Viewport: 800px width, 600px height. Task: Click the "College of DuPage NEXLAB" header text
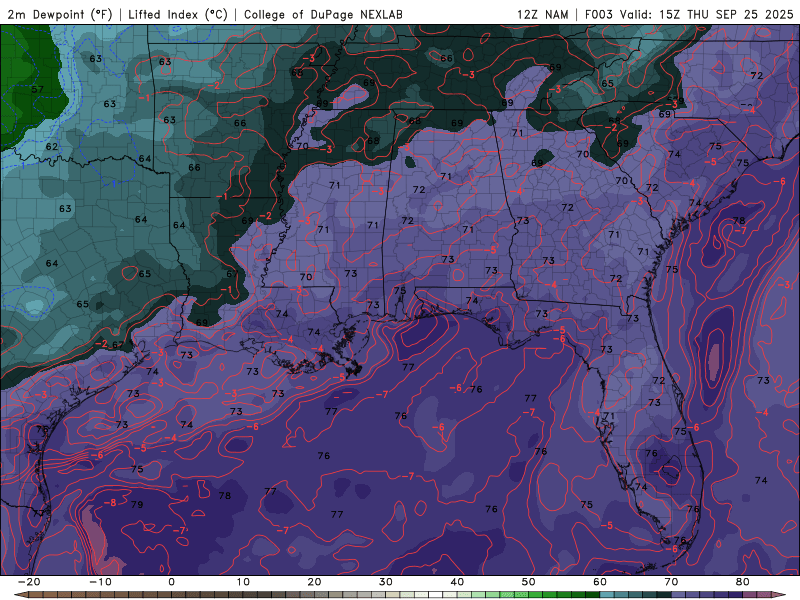[x=323, y=14]
